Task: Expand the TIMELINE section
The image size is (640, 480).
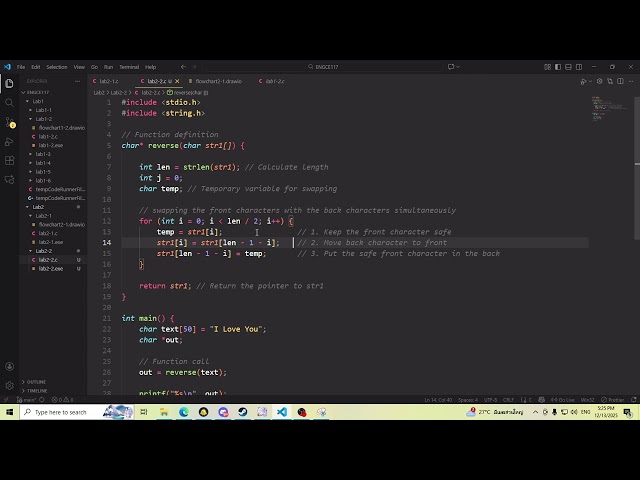Action: (x=37, y=391)
